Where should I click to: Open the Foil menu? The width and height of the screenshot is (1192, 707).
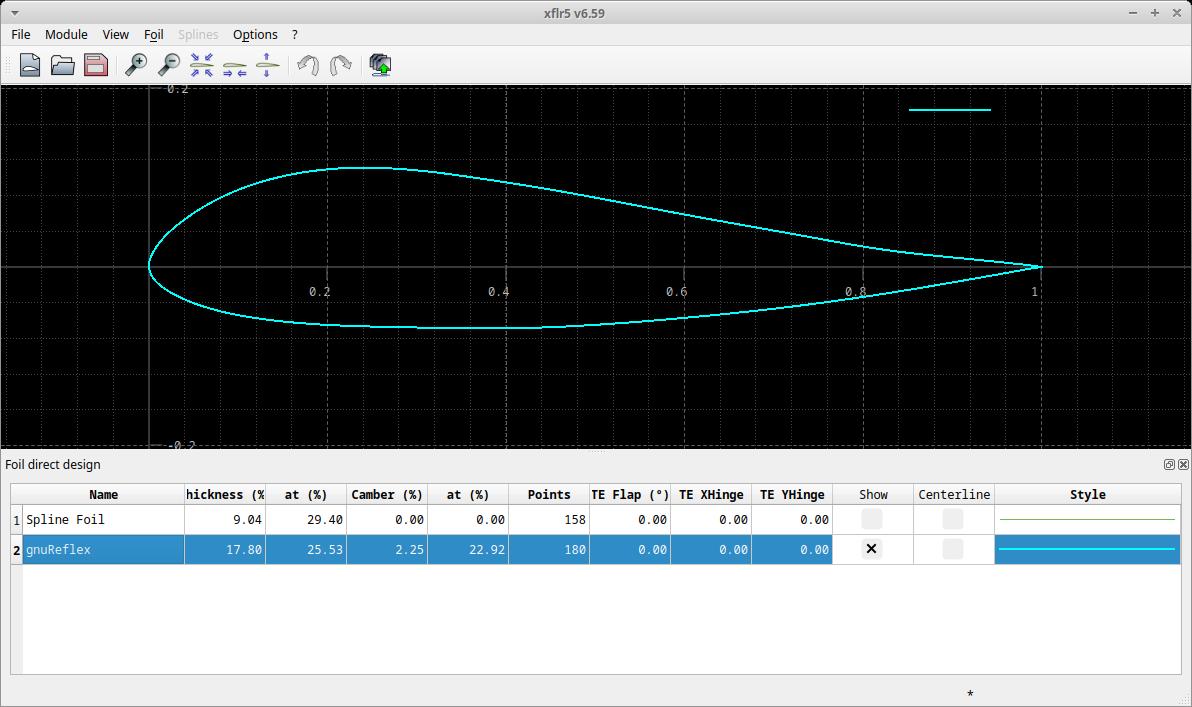[x=153, y=34]
